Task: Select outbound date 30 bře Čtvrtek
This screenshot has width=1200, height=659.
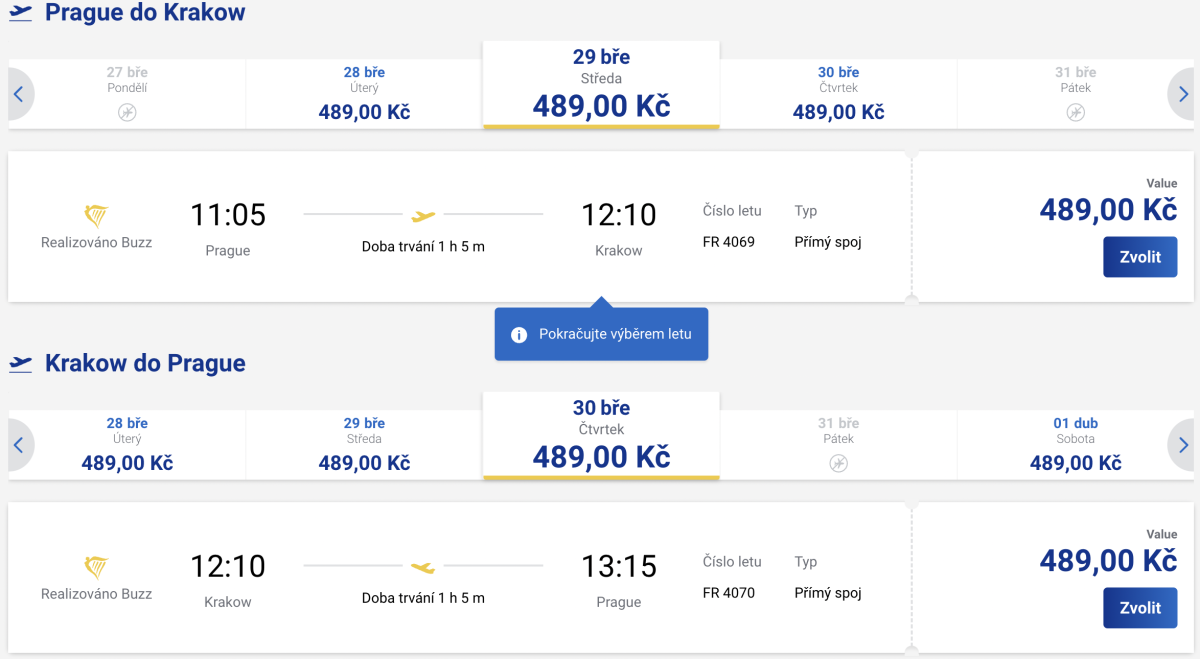Action: pos(838,94)
